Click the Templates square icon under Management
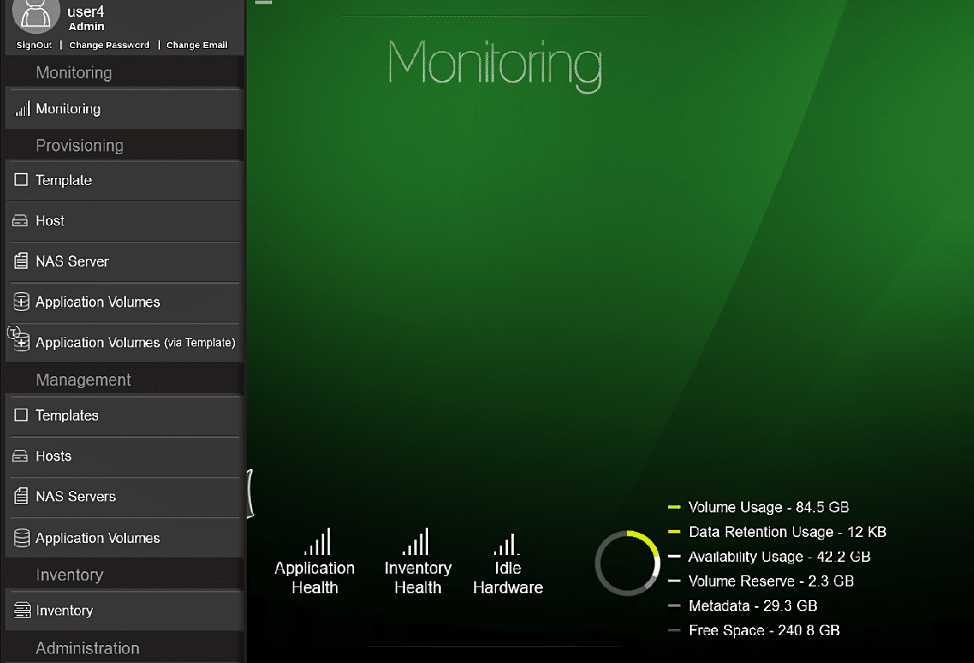The width and height of the screenshot is (974, 663). coord(21,414)
